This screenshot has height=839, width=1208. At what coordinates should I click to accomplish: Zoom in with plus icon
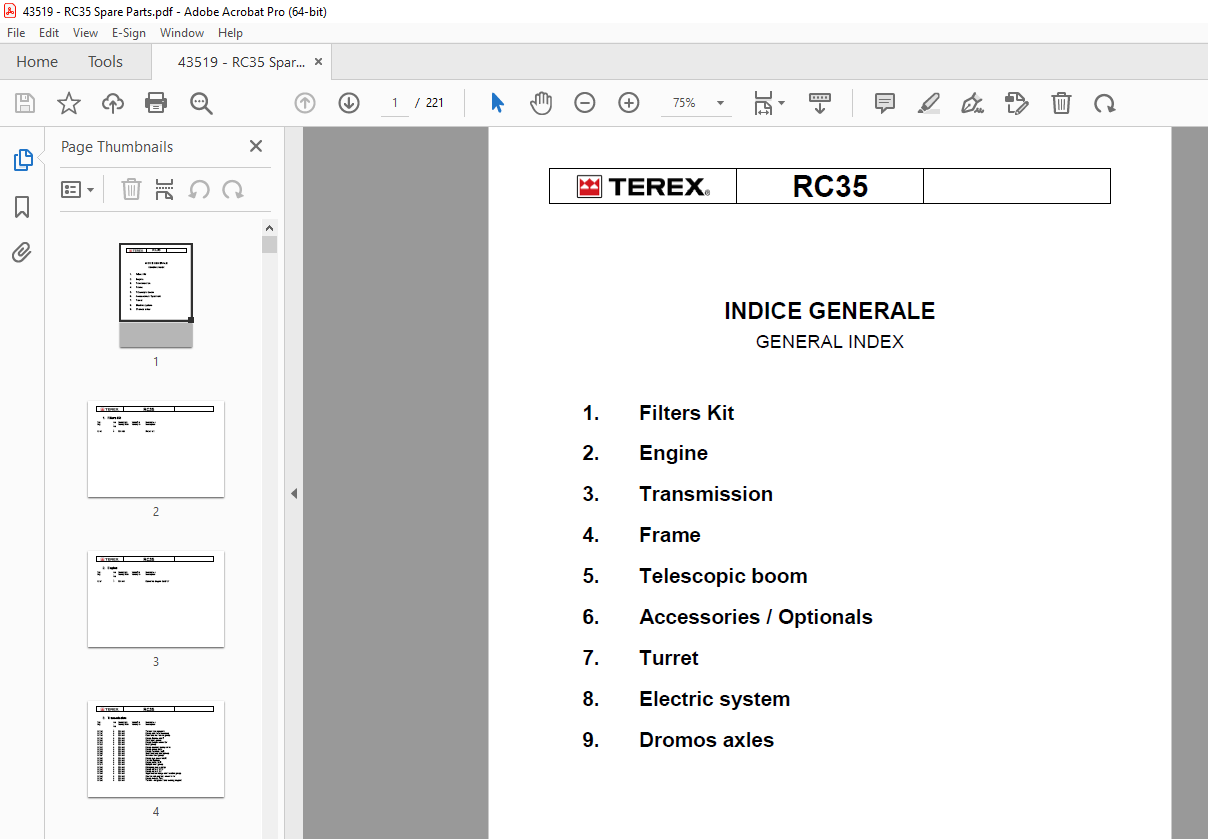coord(629,103)
